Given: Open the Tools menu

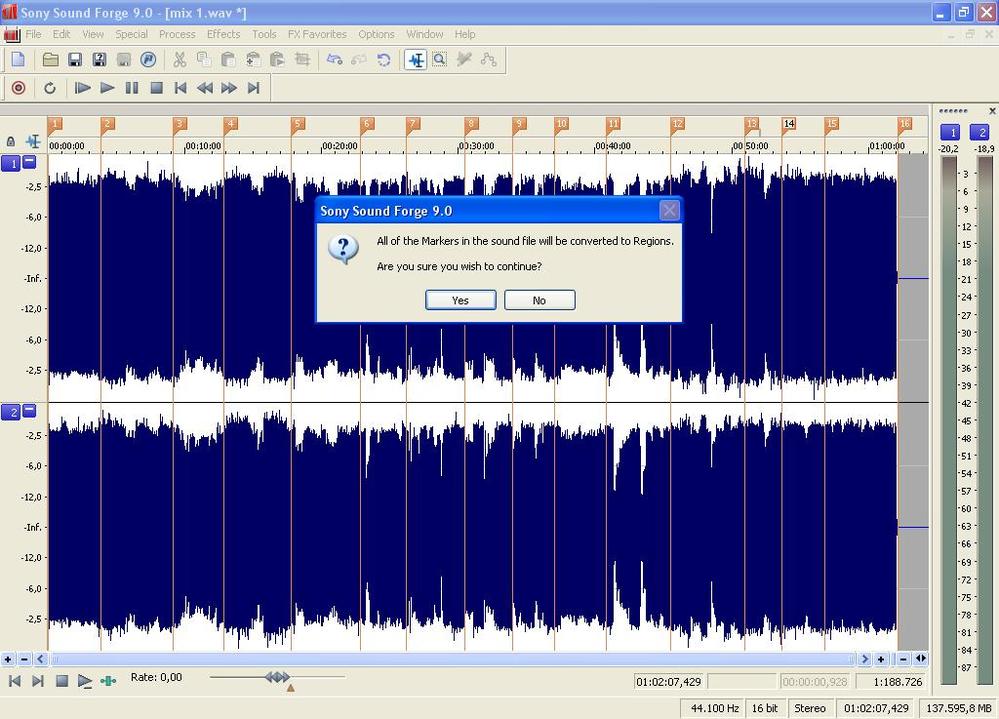Looking at the screenshot, I should click(264, 34).
